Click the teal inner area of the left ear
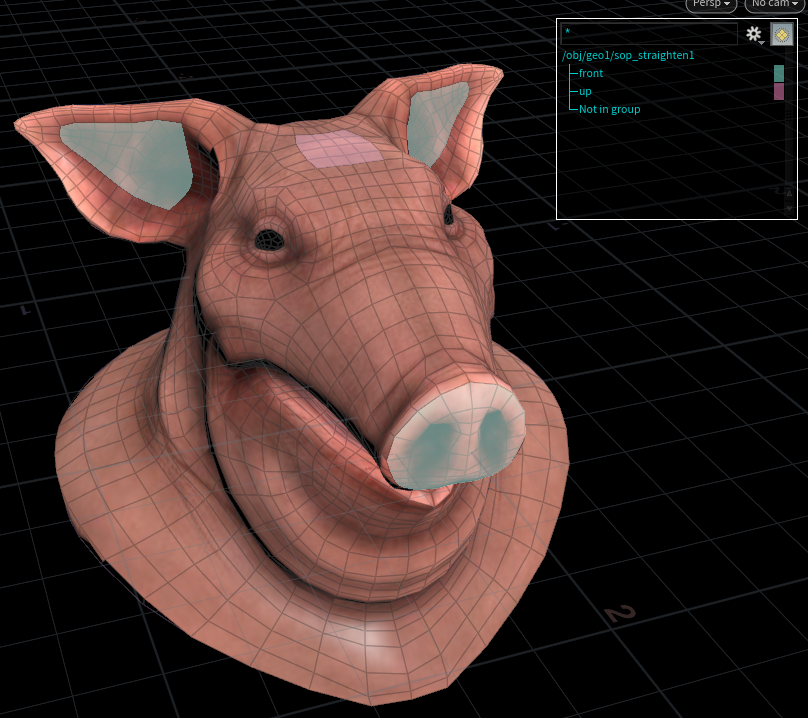This screenshot has width=808, height=718. pyautogui.click(x=130, y=158)
